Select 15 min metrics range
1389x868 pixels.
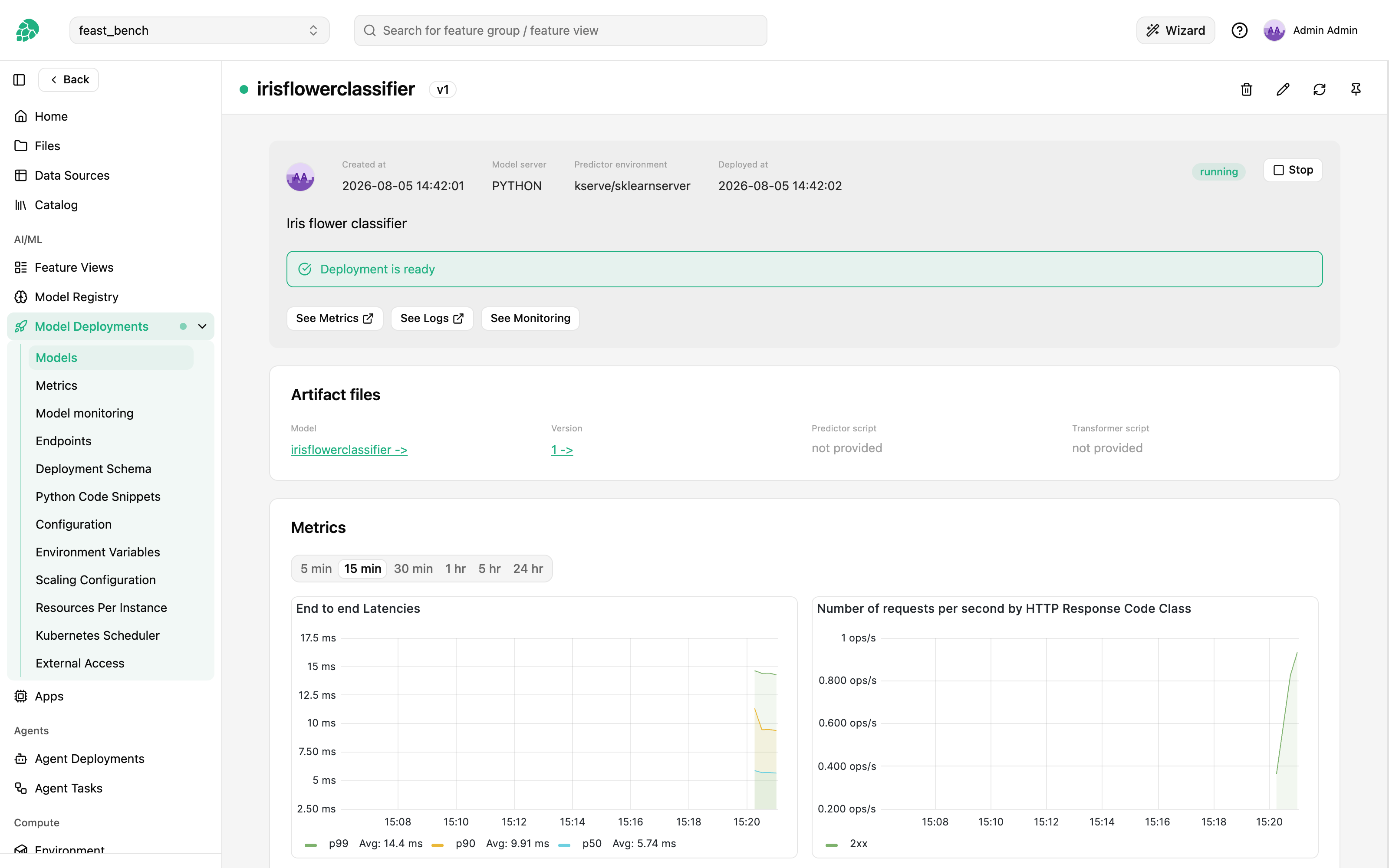pos(363,569)
